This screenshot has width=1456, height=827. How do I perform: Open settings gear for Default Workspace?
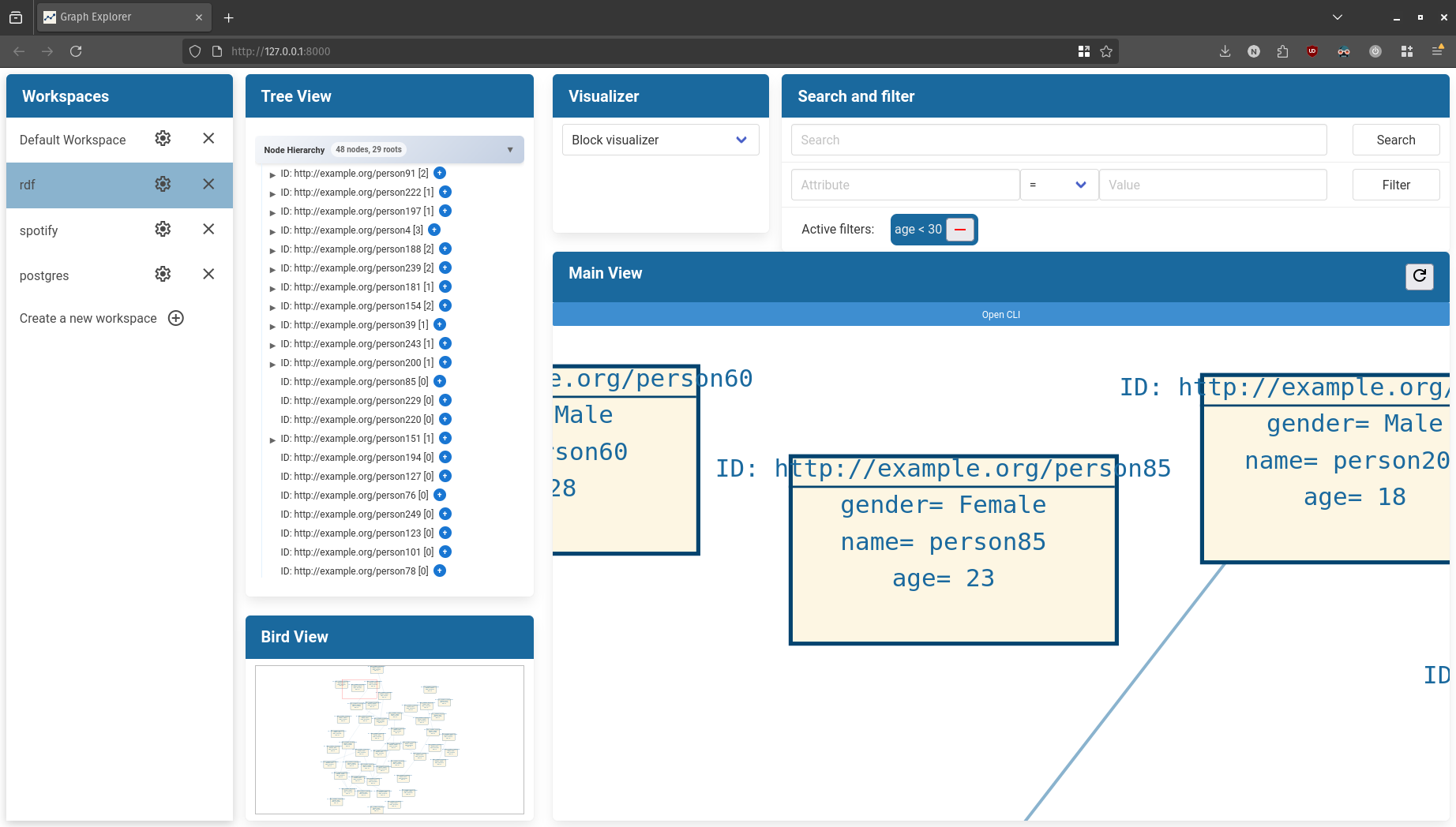(163, 138)
